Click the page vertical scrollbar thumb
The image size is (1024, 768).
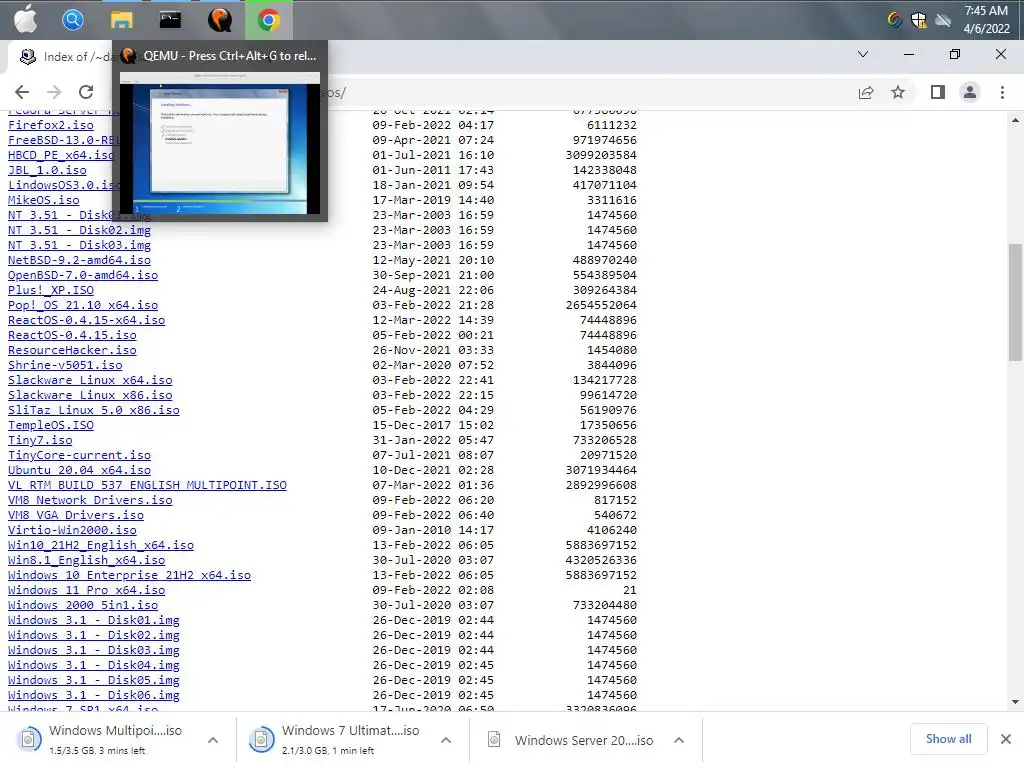1015,302
